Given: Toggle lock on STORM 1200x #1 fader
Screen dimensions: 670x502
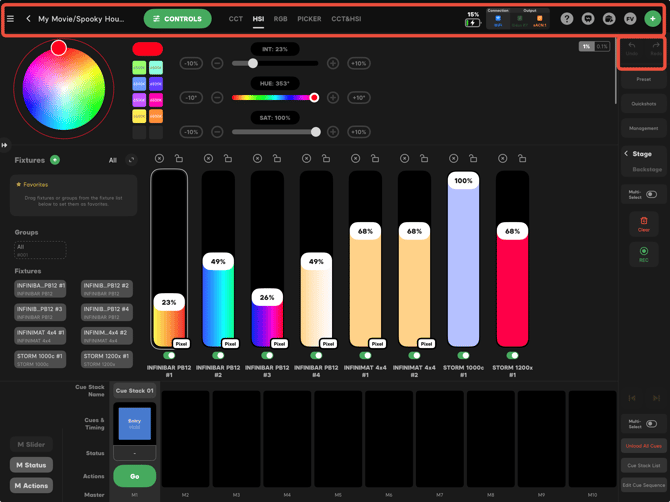Looking at the screenshot, I should (522, 159).
